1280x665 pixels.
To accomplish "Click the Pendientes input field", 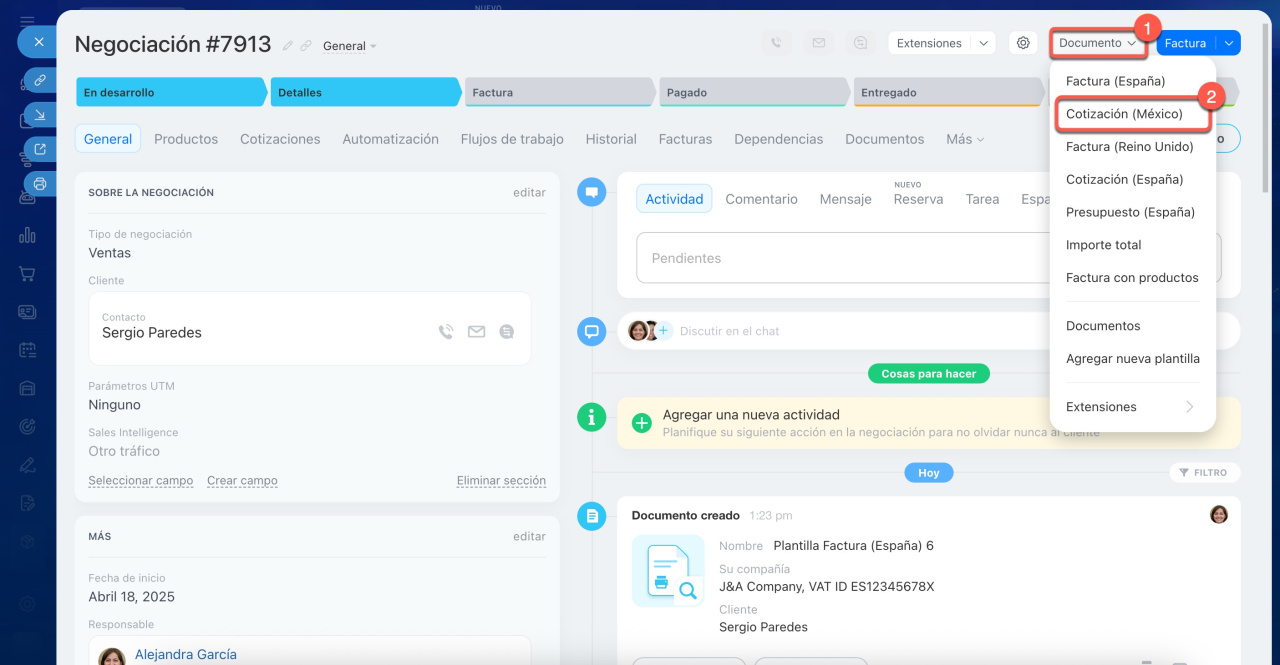I will (840, 258).
